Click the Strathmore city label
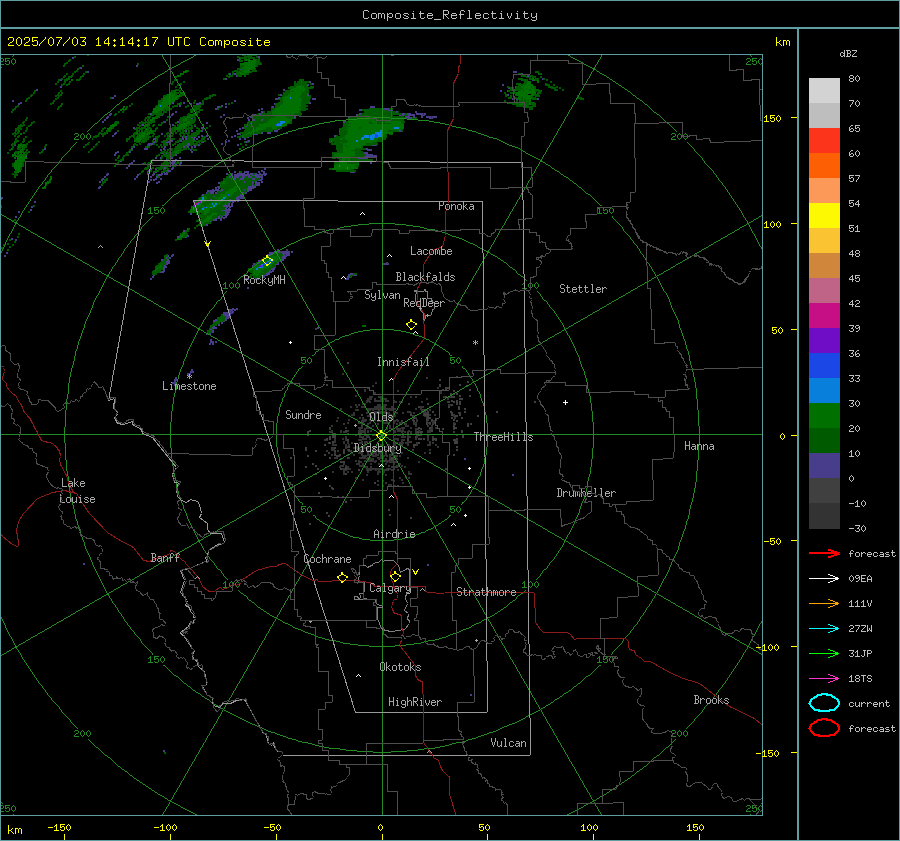This screenshot has height=841, width=900. (x=486, y=592)
